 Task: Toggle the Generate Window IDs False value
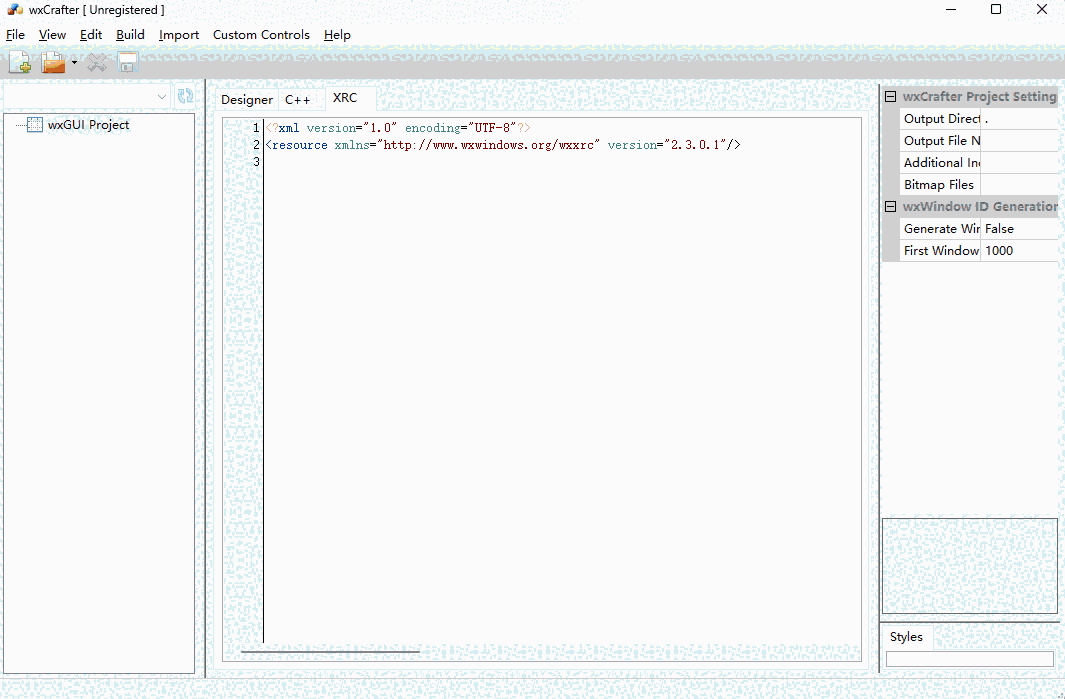[1018, 229]
